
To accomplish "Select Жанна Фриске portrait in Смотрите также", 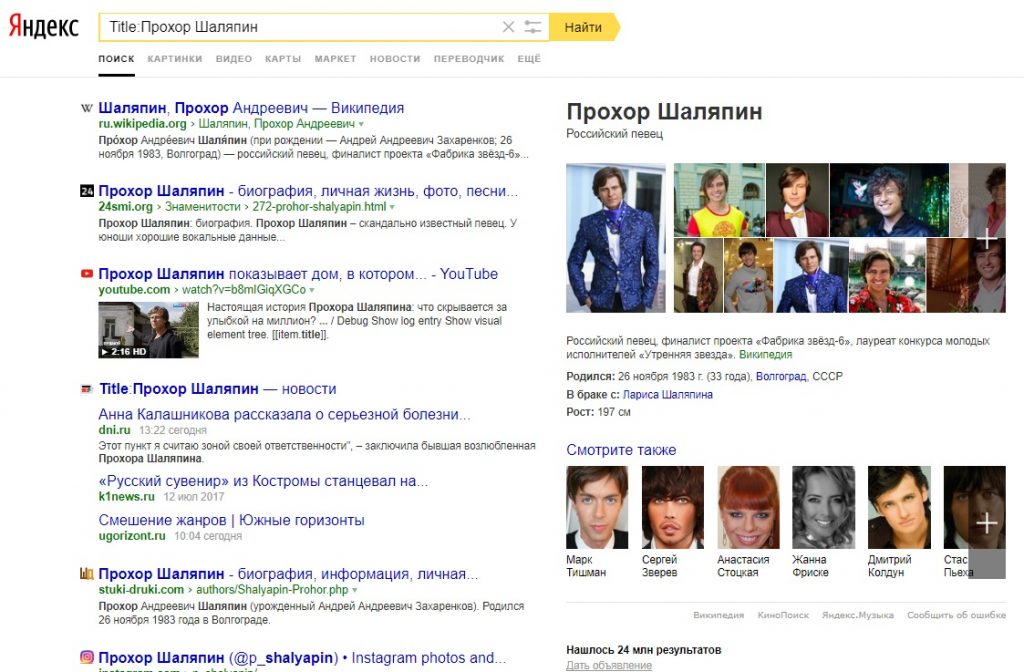I will point(823,507).
